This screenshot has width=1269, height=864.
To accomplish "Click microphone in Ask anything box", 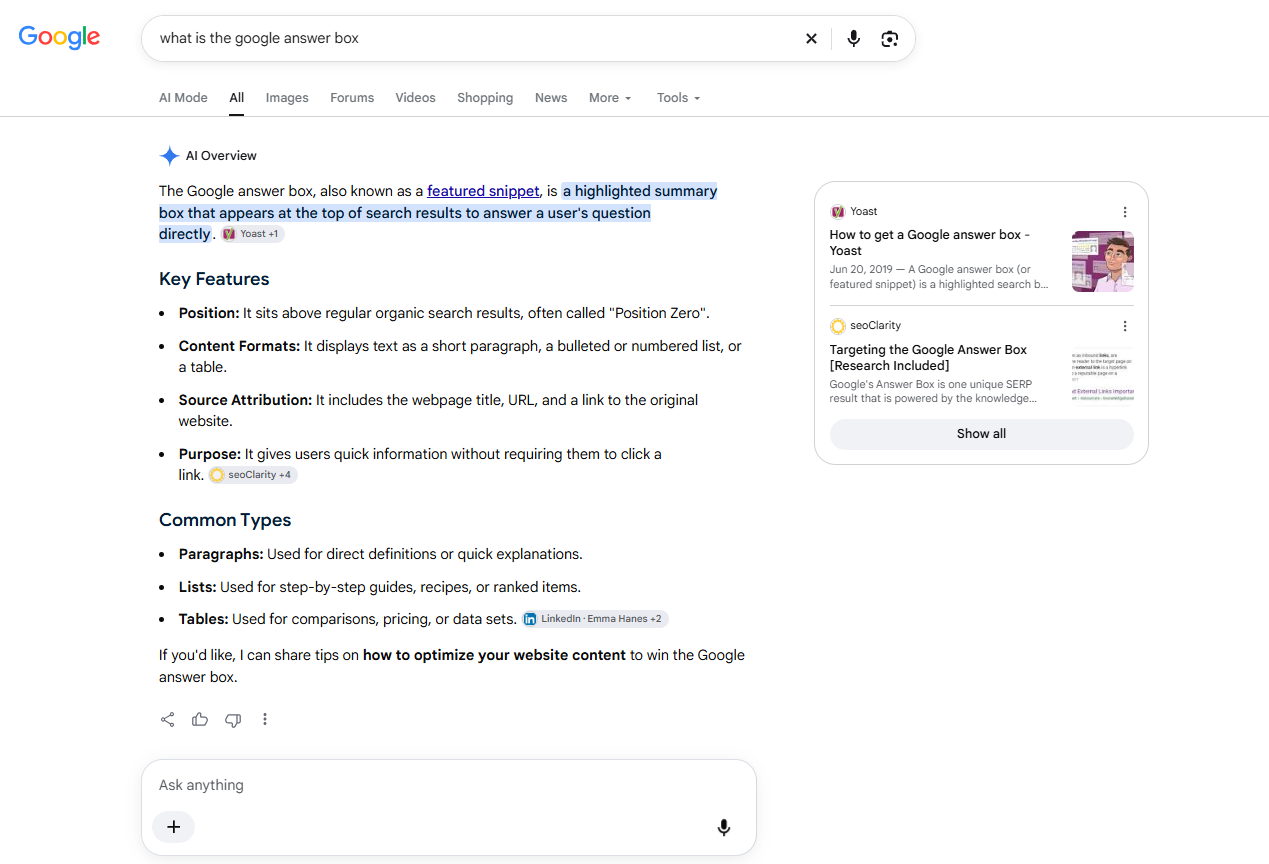I will pos(724,827).
